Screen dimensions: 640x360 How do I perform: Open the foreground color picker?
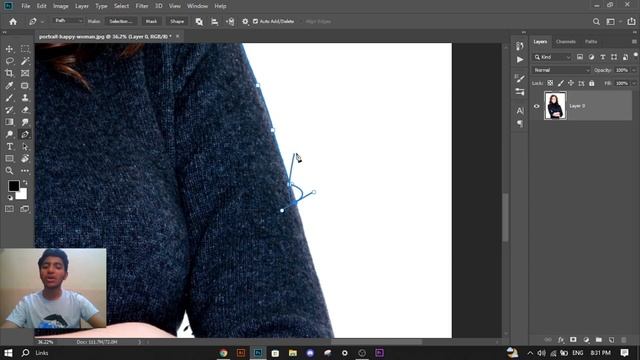(13, 186)
